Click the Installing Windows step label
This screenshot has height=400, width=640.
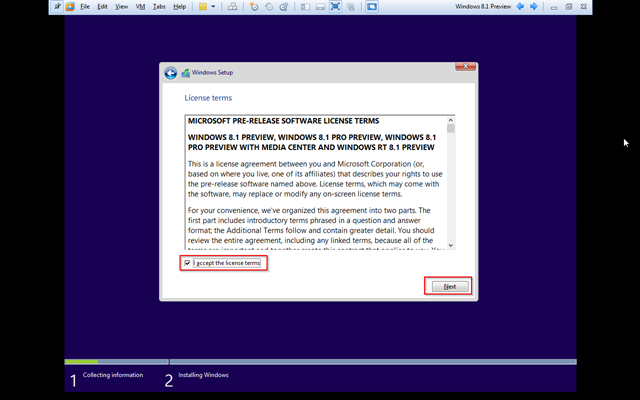coord(203,375)
